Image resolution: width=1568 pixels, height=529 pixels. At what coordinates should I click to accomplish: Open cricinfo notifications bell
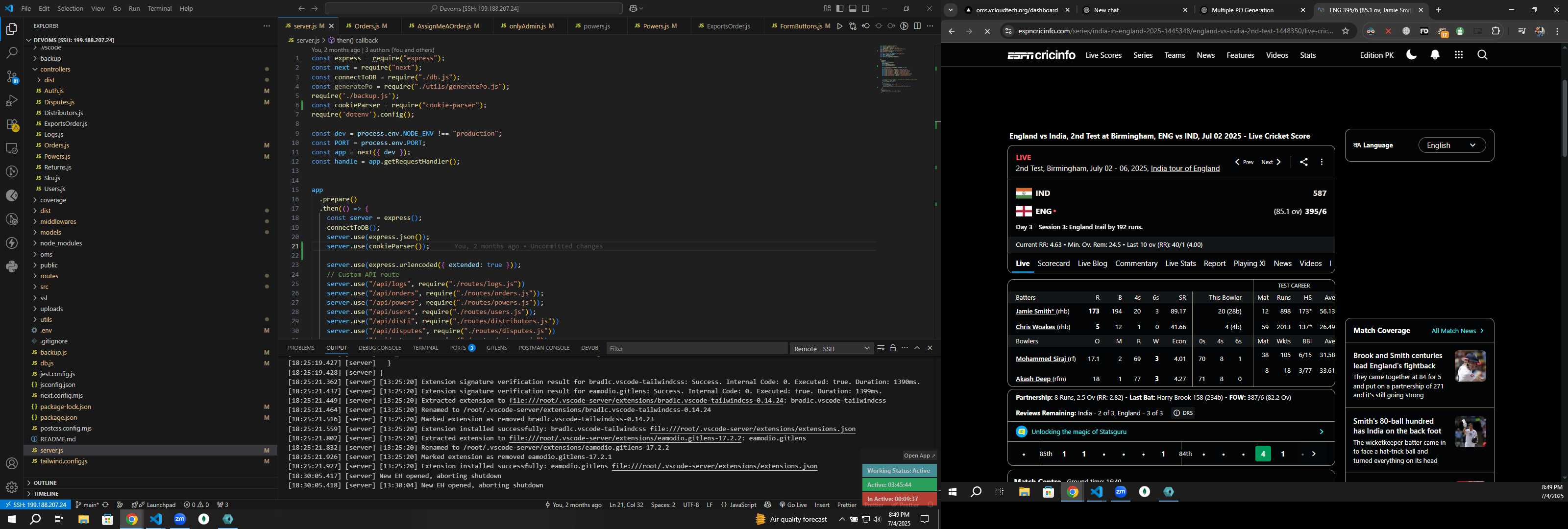[1435, 55]
